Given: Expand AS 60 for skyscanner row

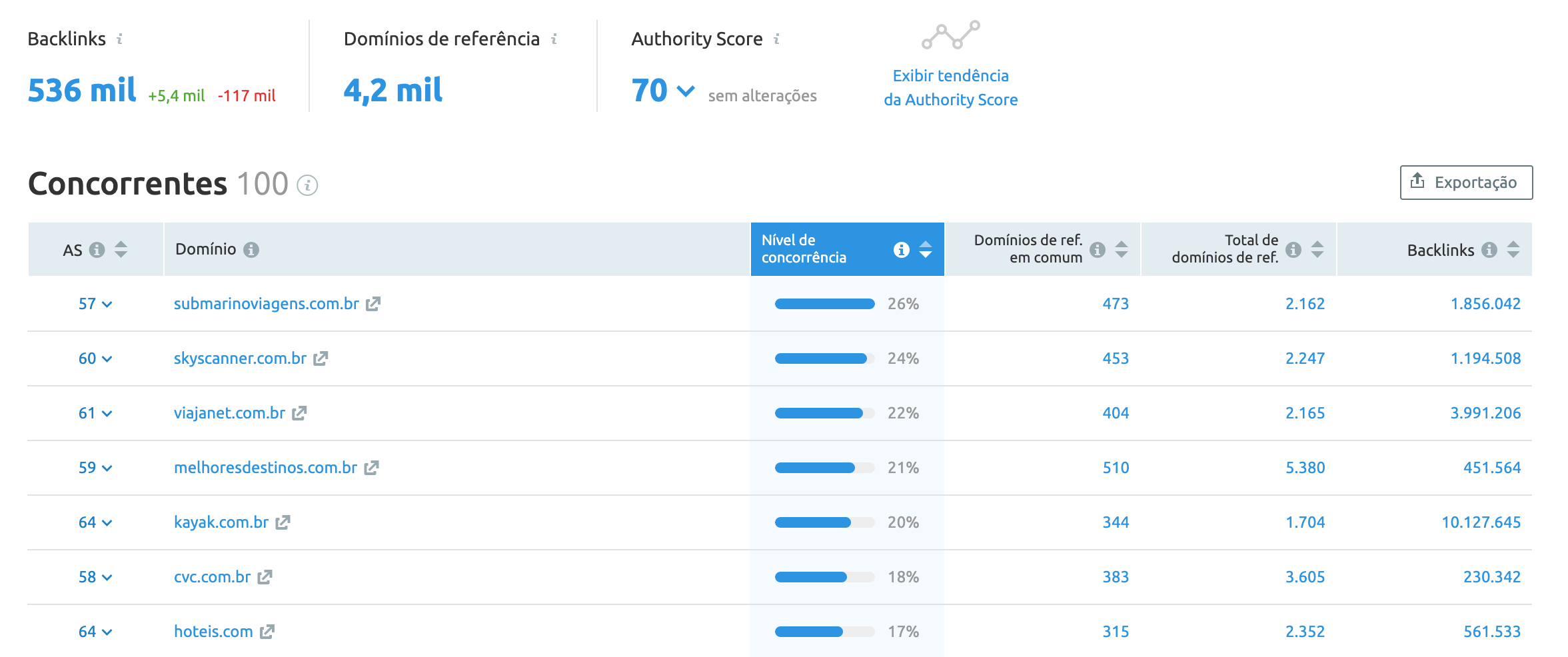Looking at the screenshot, I should (107, 359).
